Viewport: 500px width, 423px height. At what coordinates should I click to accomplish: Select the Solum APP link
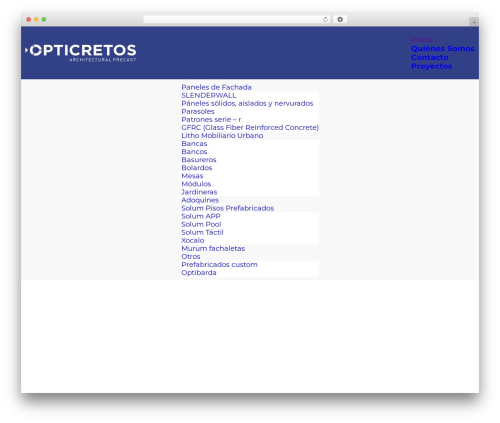coord(201,216)
